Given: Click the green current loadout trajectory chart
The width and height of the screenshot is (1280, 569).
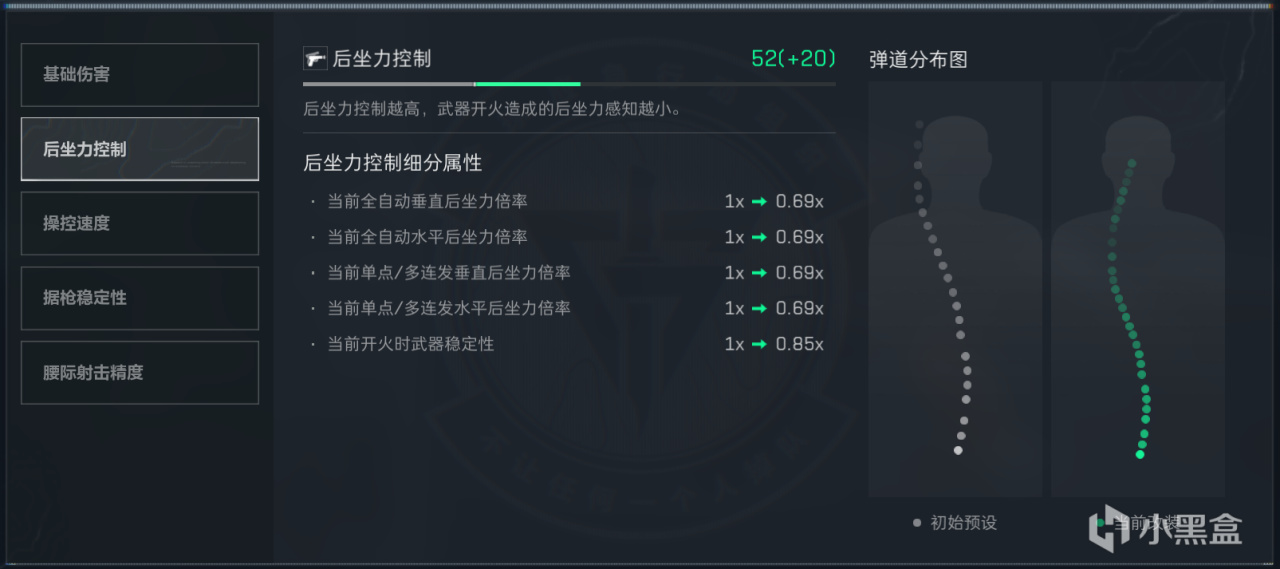Looking at the screenshot, I should 1138,289.
